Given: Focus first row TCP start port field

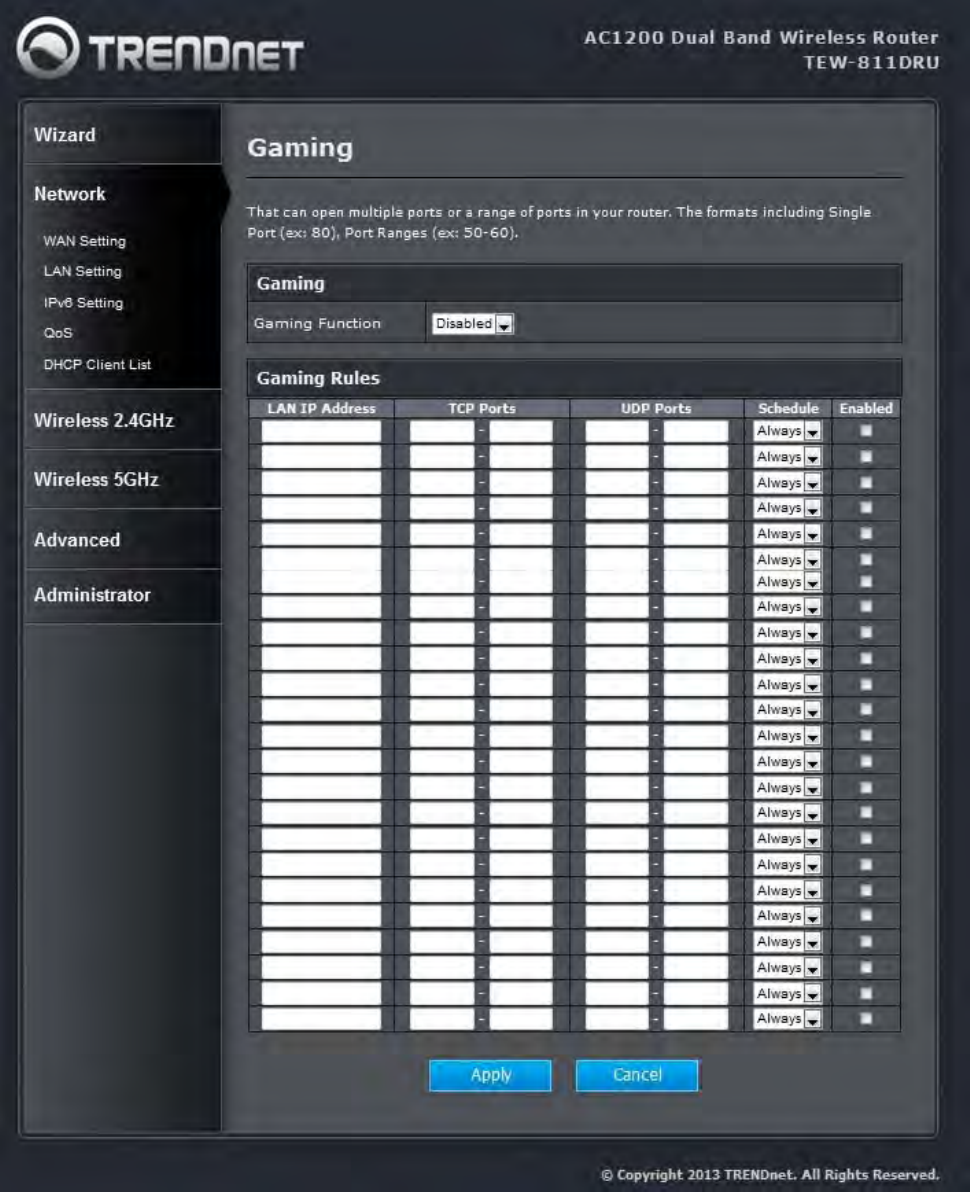Looking at the screenshot, I should pyautogui.click(x=442, y=431).
